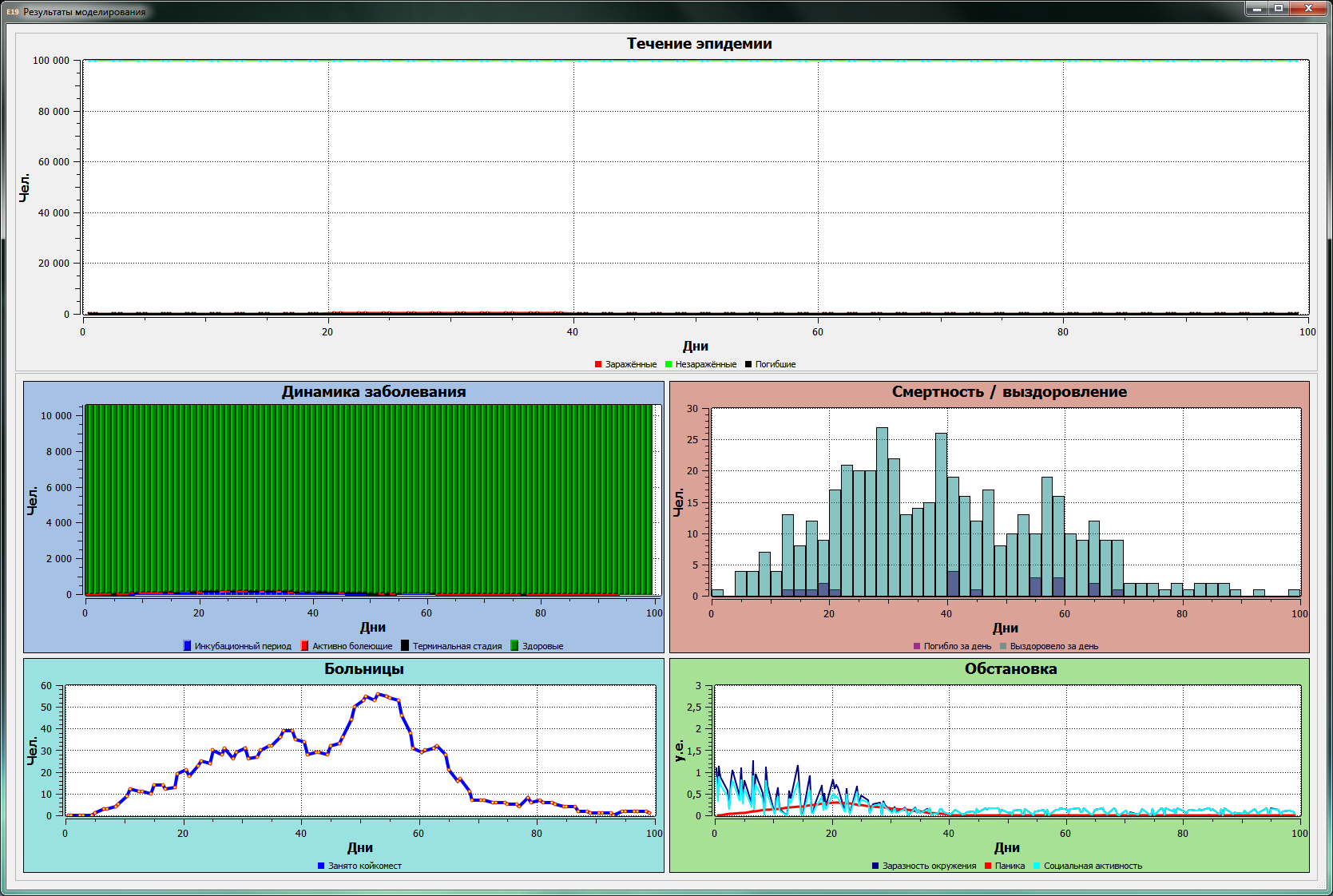Click the red Паника legend marker
This screenshot has width=1333, height=896.
(988, 866)
